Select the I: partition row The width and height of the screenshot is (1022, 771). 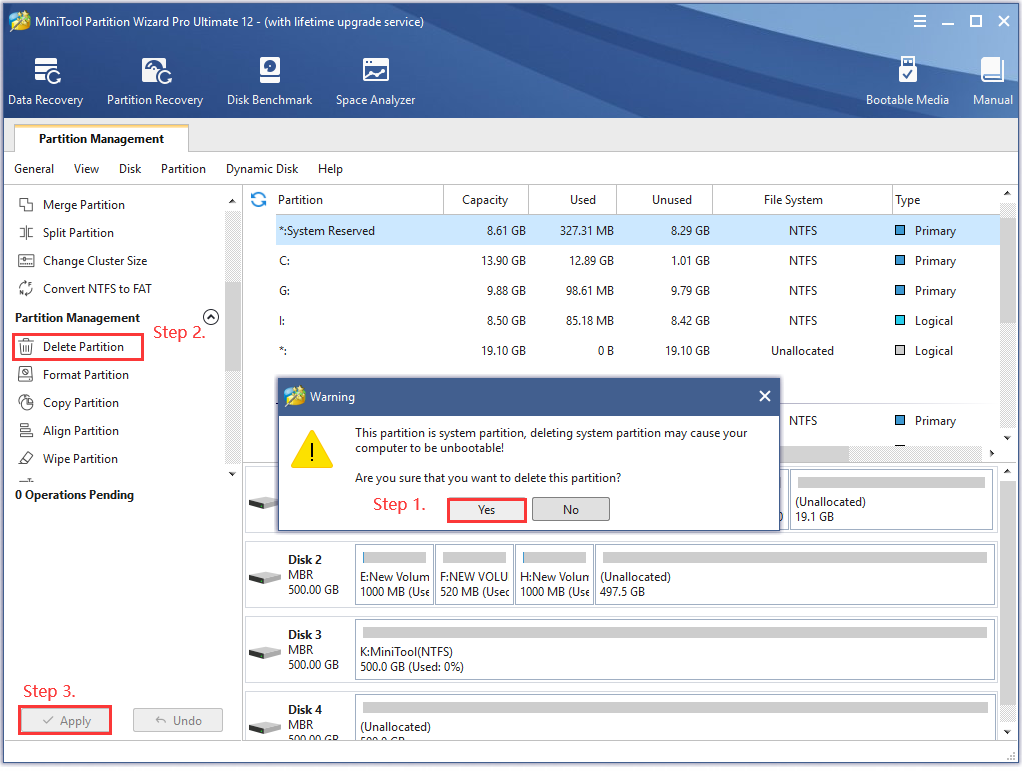pos(637,322)
